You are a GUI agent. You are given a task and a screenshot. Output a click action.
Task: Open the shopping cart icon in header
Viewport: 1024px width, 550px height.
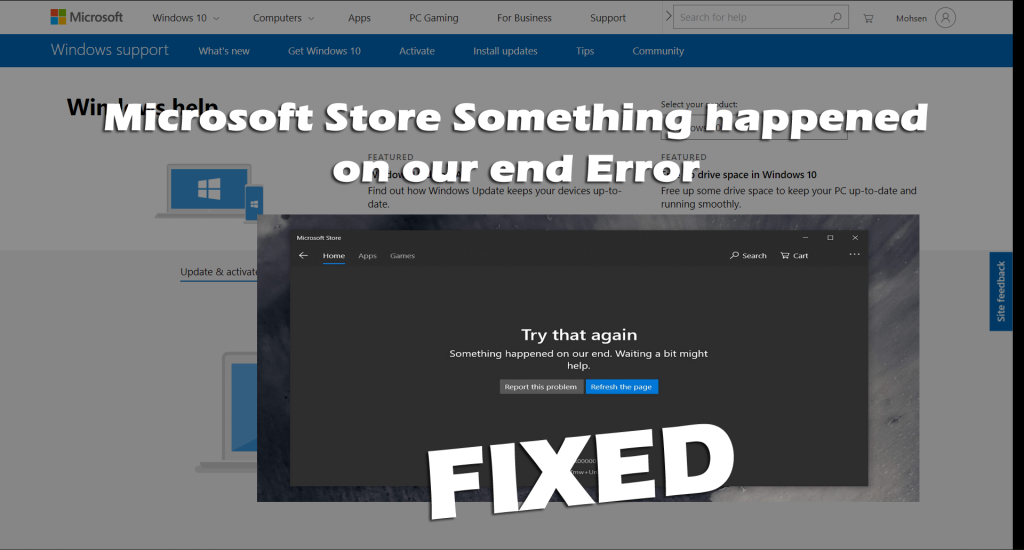coord(868,18)
